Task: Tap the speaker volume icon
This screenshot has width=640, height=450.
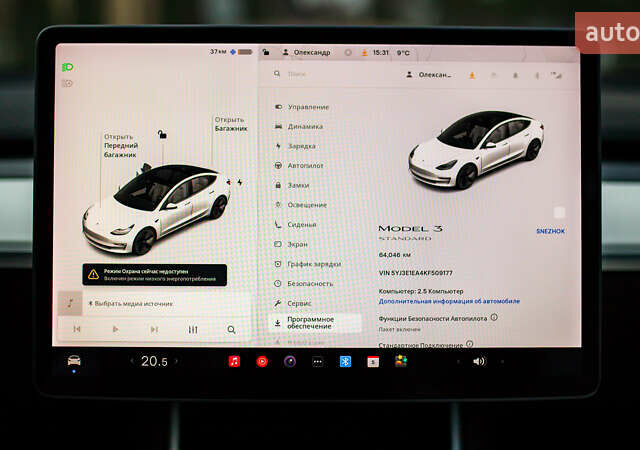Action: [479, 361]
